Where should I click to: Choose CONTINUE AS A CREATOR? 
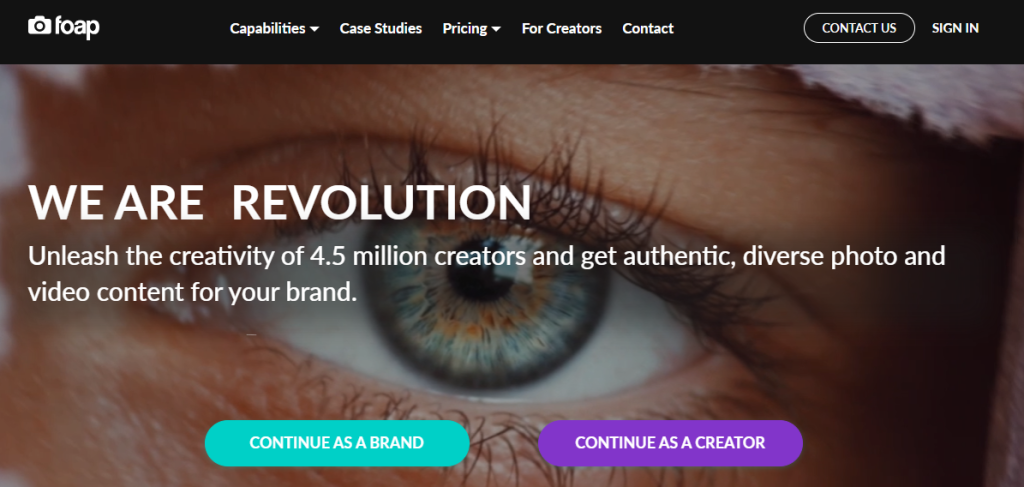point(670,442)
